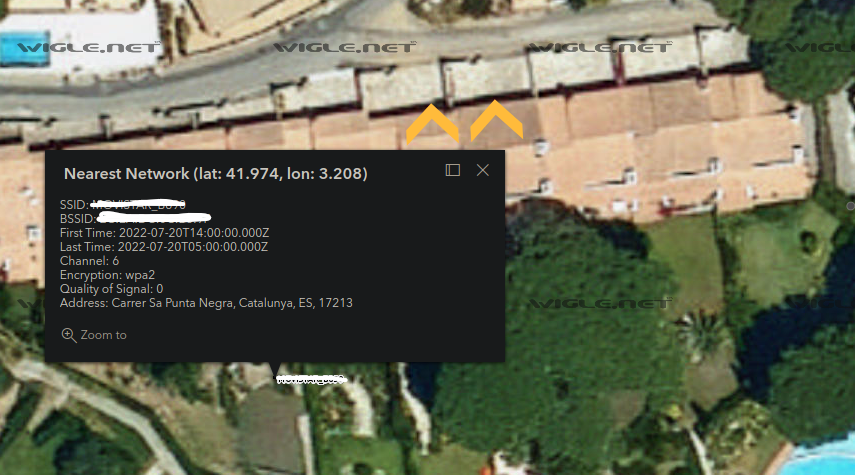The width and height of the screenshot is (855, 475).
Task: Click the grey dot marker at right edge
Action: tap(851, 206)
